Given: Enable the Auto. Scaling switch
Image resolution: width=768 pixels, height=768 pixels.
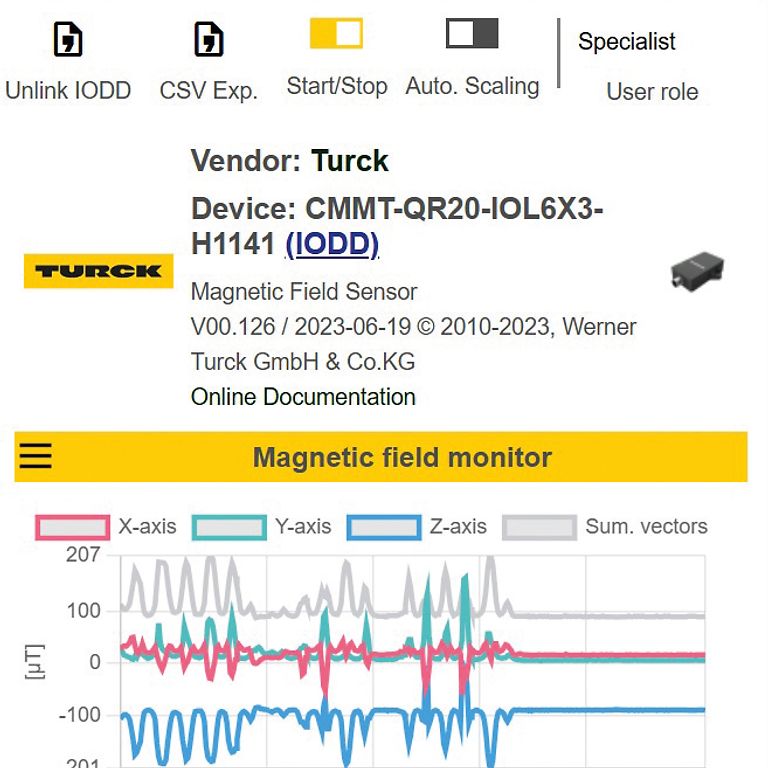Looking at the screenshot, I should coord(472,34).
